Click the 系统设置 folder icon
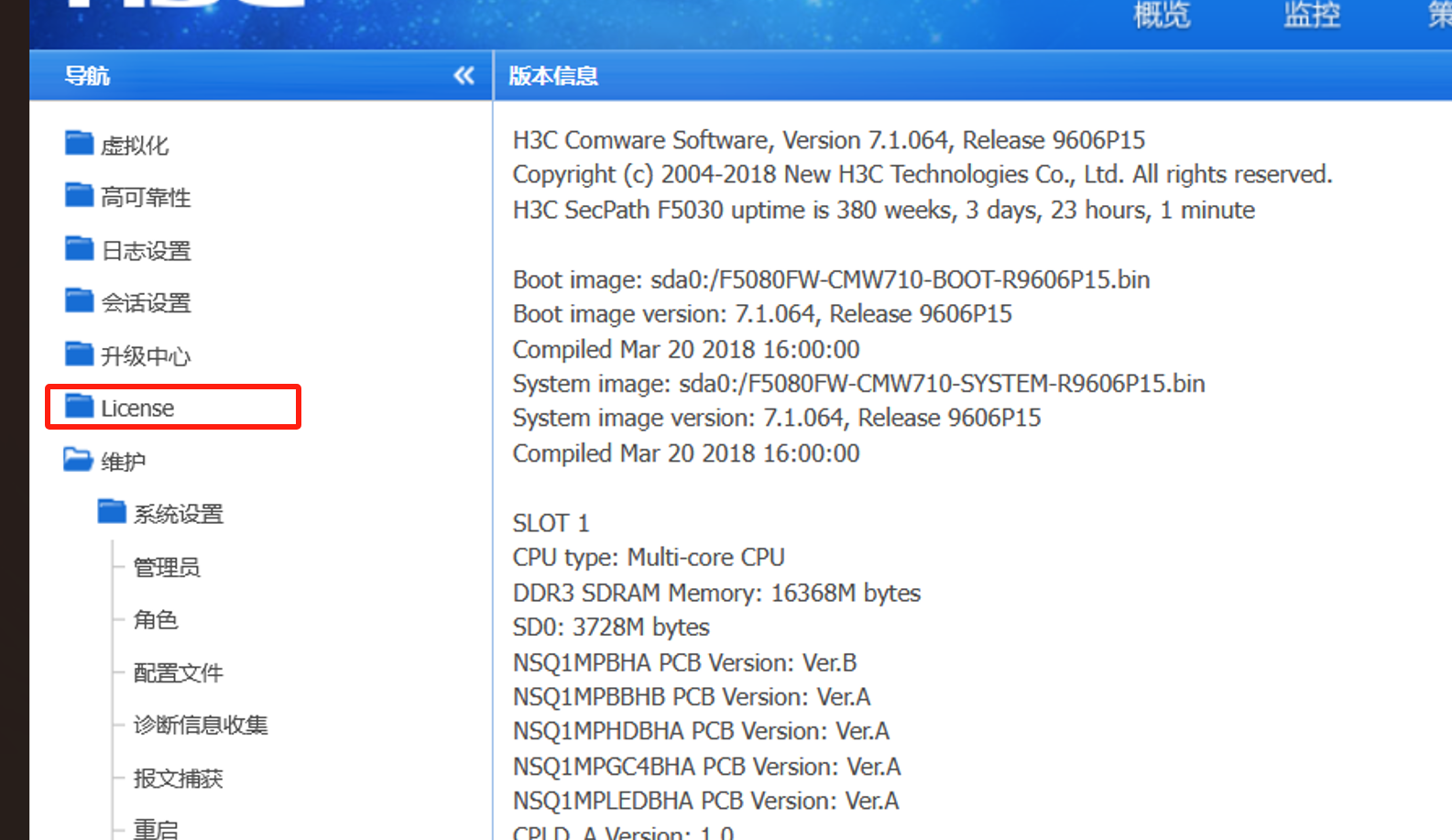Screen dimensions: 1452x840 pyautogui.click(x=112, y=512)
